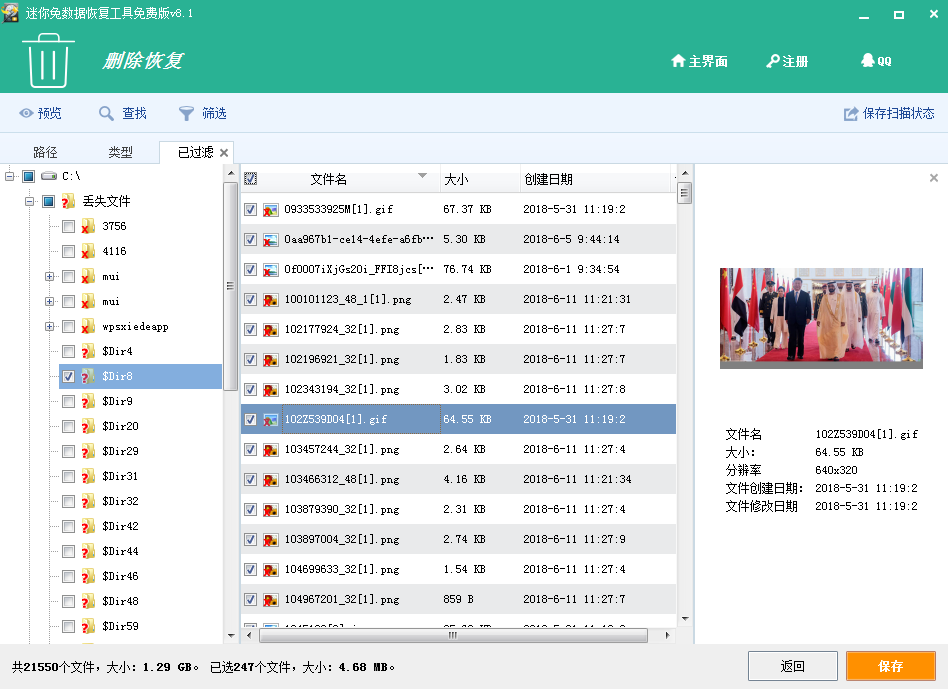Viewport: 948px width, 689px height.
Task: Toggle the 丢失文件 checkbox
Action: coord(48,201)
